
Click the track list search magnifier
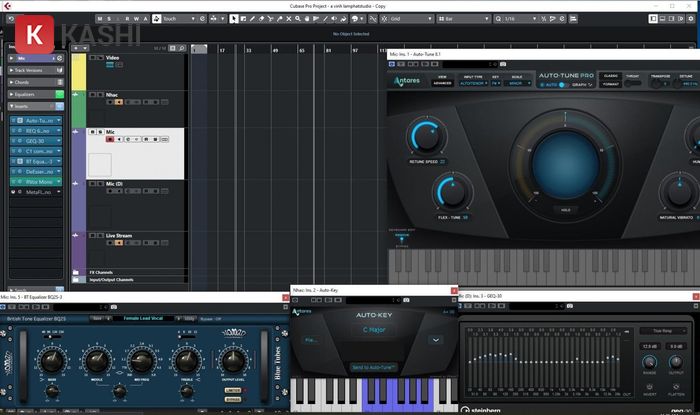point(182,48)
